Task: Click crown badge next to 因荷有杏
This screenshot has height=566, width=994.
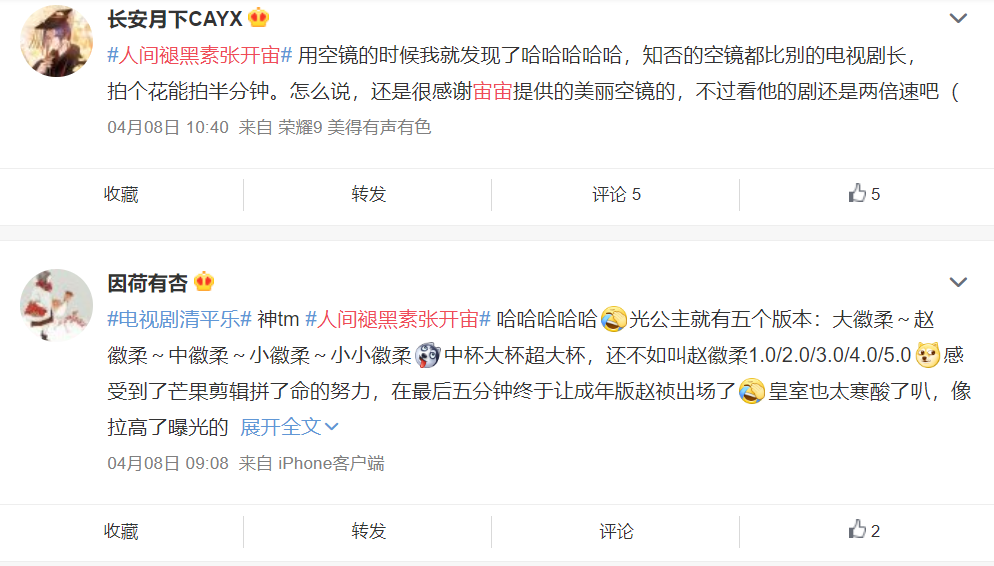Action: click(204, 281)
